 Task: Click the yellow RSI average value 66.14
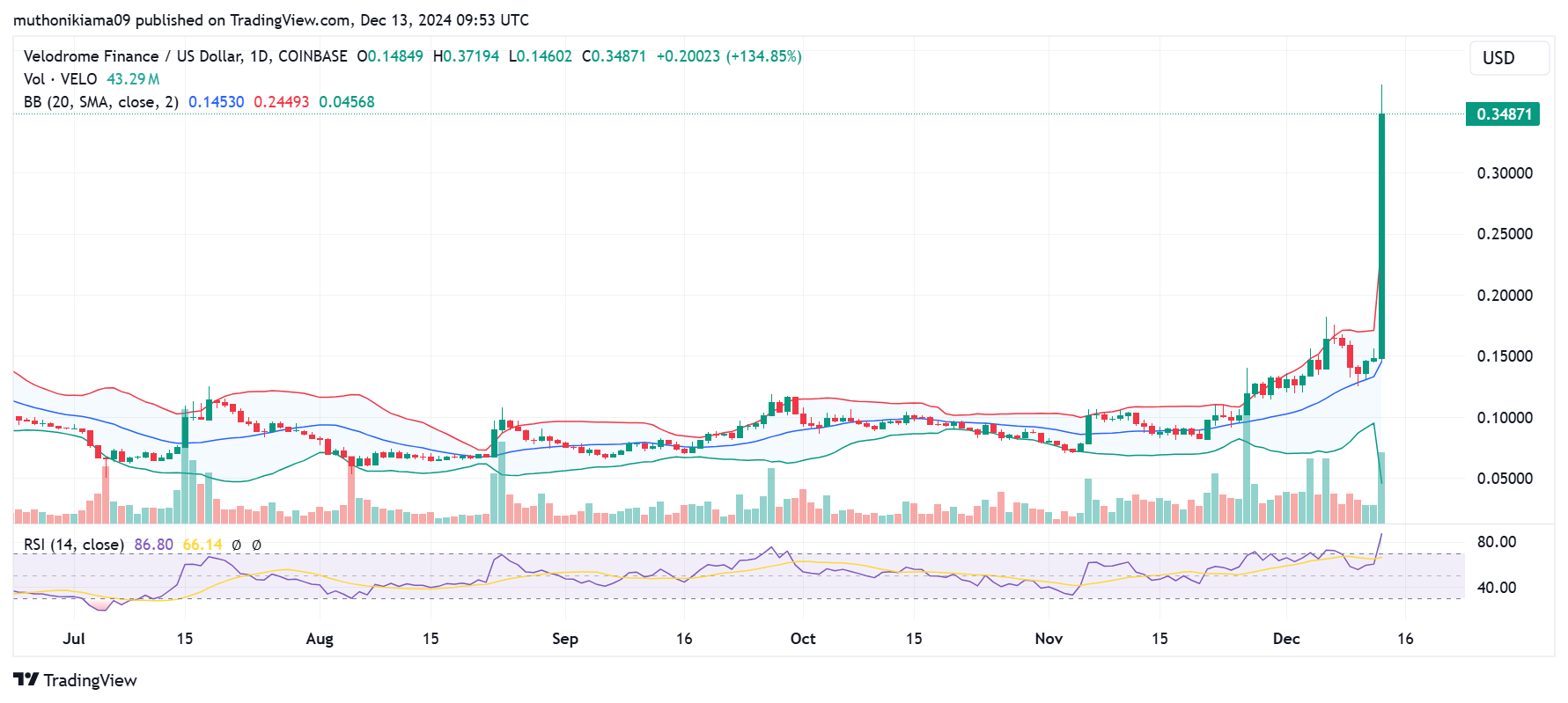[202, 545]
